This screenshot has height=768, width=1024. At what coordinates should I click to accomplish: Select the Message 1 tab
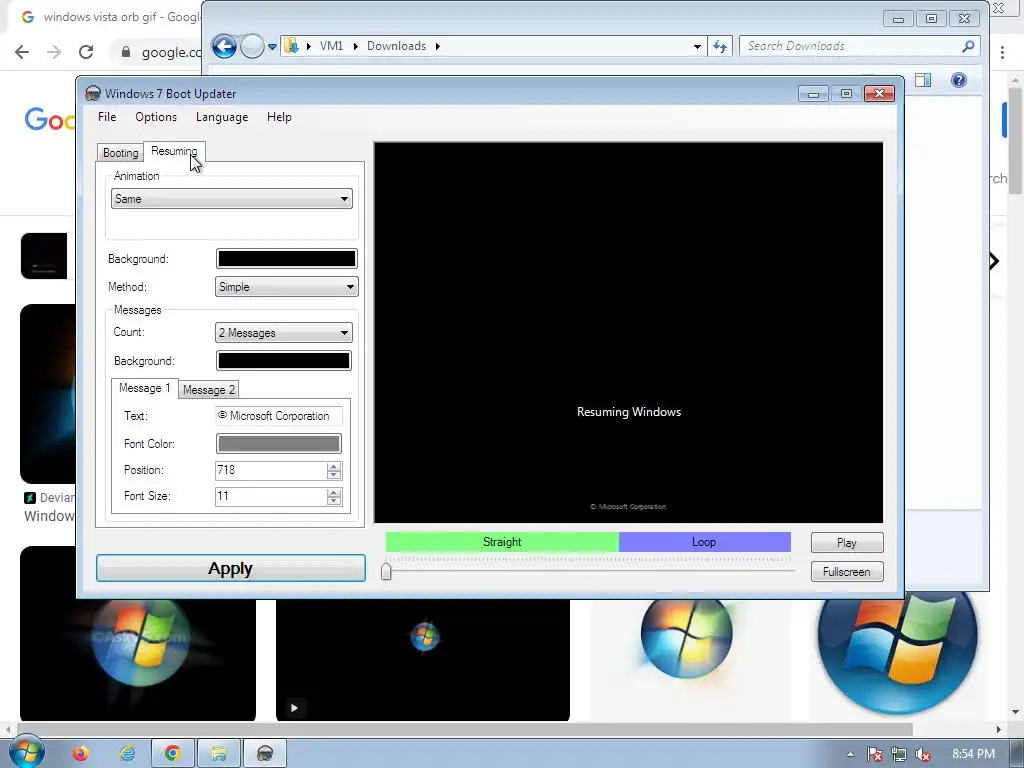144,388
